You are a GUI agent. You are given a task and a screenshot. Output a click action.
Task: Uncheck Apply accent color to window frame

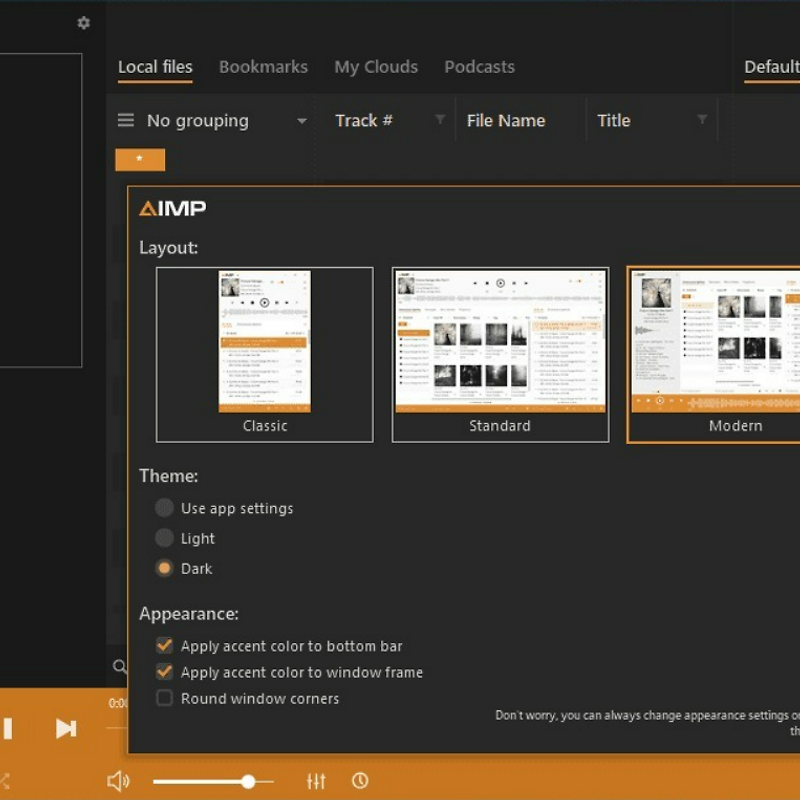[x=164, y=672]
